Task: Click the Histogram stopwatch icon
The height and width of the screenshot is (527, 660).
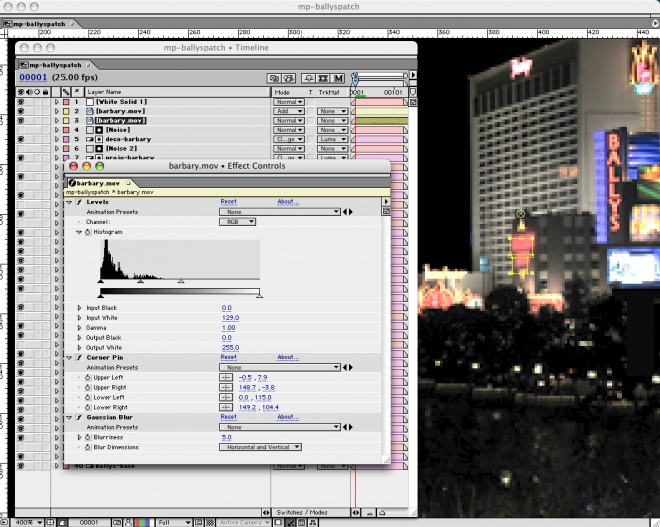Action: pyautogui.click(x=87, y=232)
